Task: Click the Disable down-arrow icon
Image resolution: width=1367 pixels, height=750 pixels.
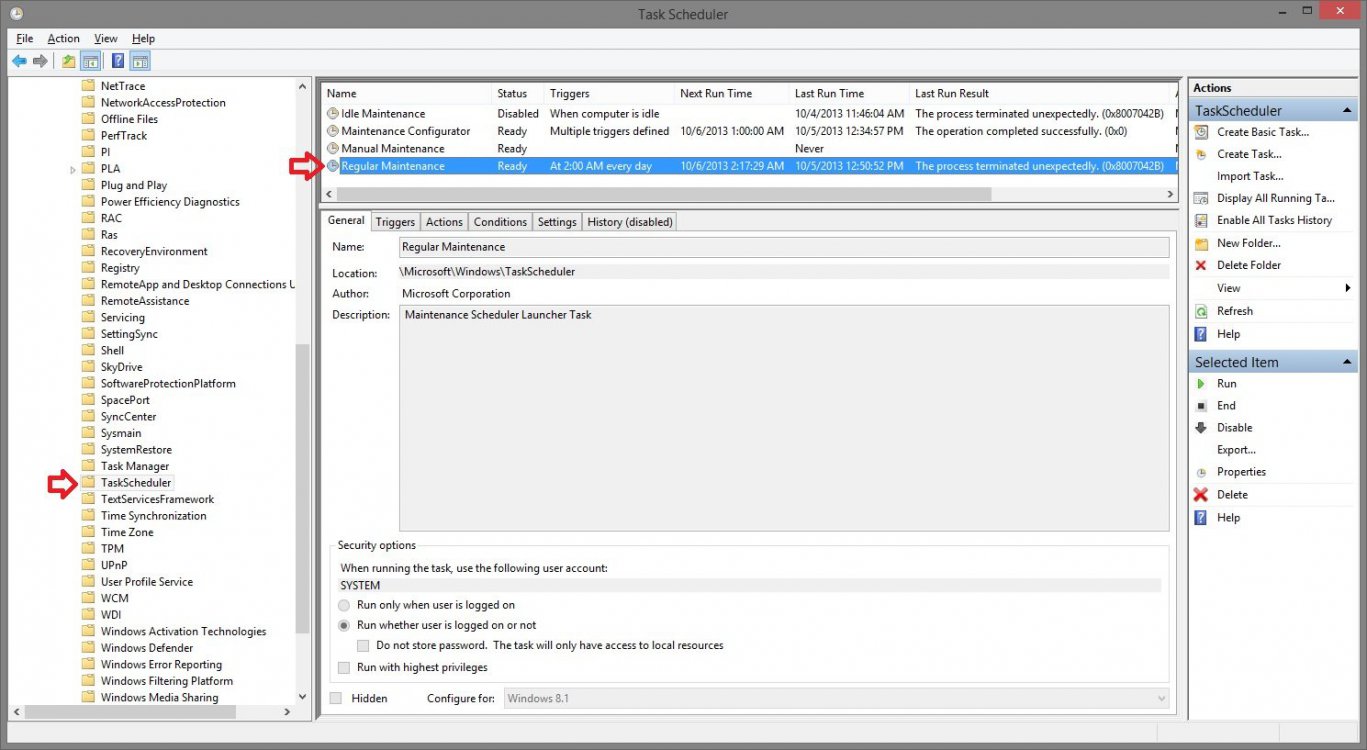Action: pyautogui.click(x=1201, y=427)
